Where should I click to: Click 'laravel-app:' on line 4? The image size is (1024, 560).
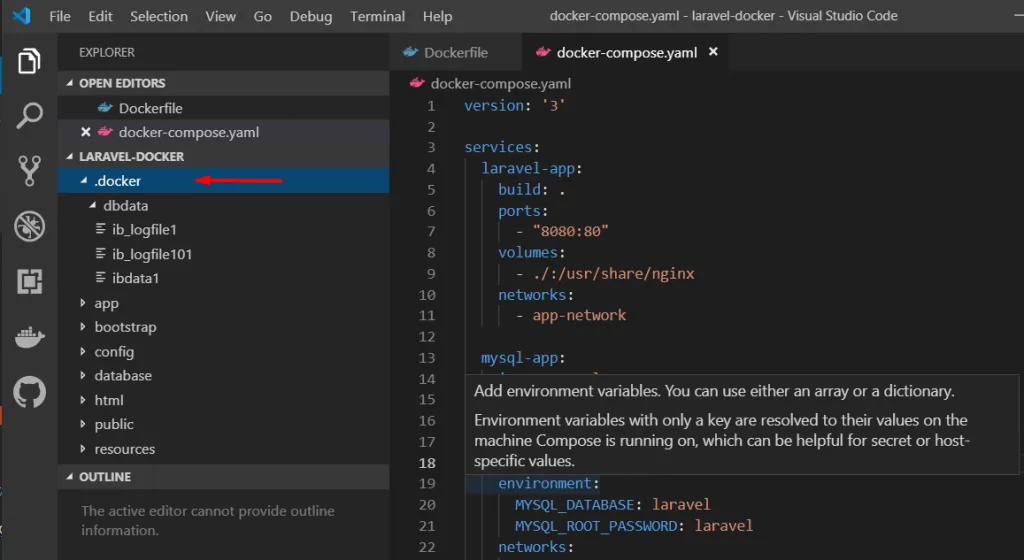(x=532, y=168)
